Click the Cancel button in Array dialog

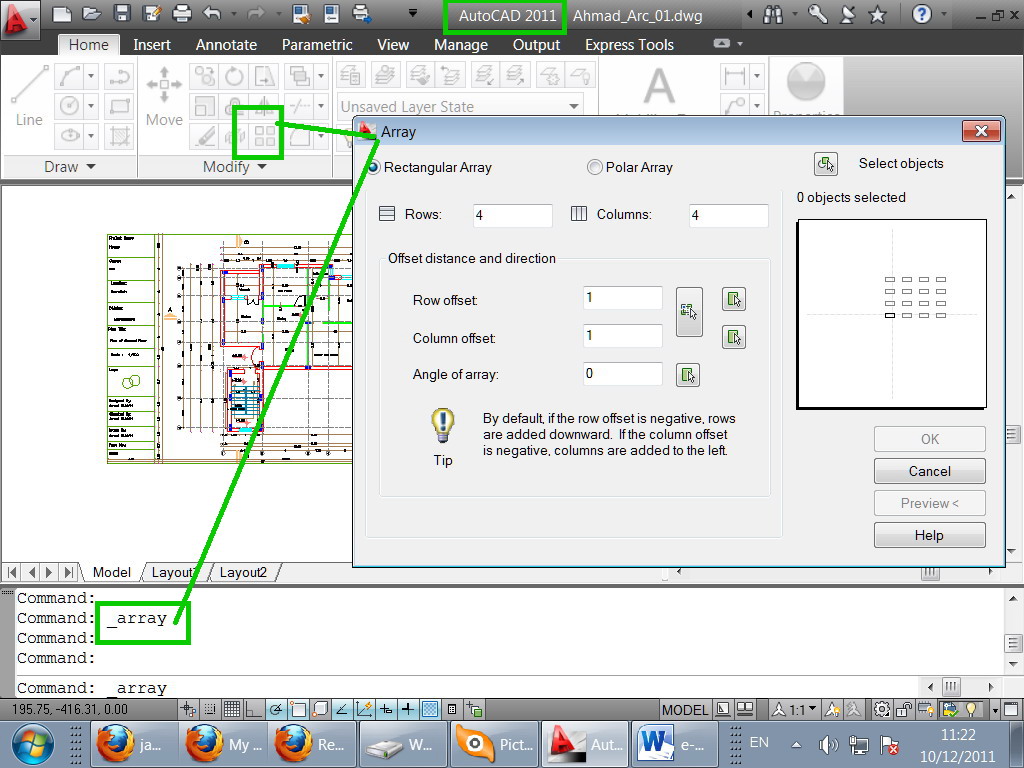pos(929,471)
